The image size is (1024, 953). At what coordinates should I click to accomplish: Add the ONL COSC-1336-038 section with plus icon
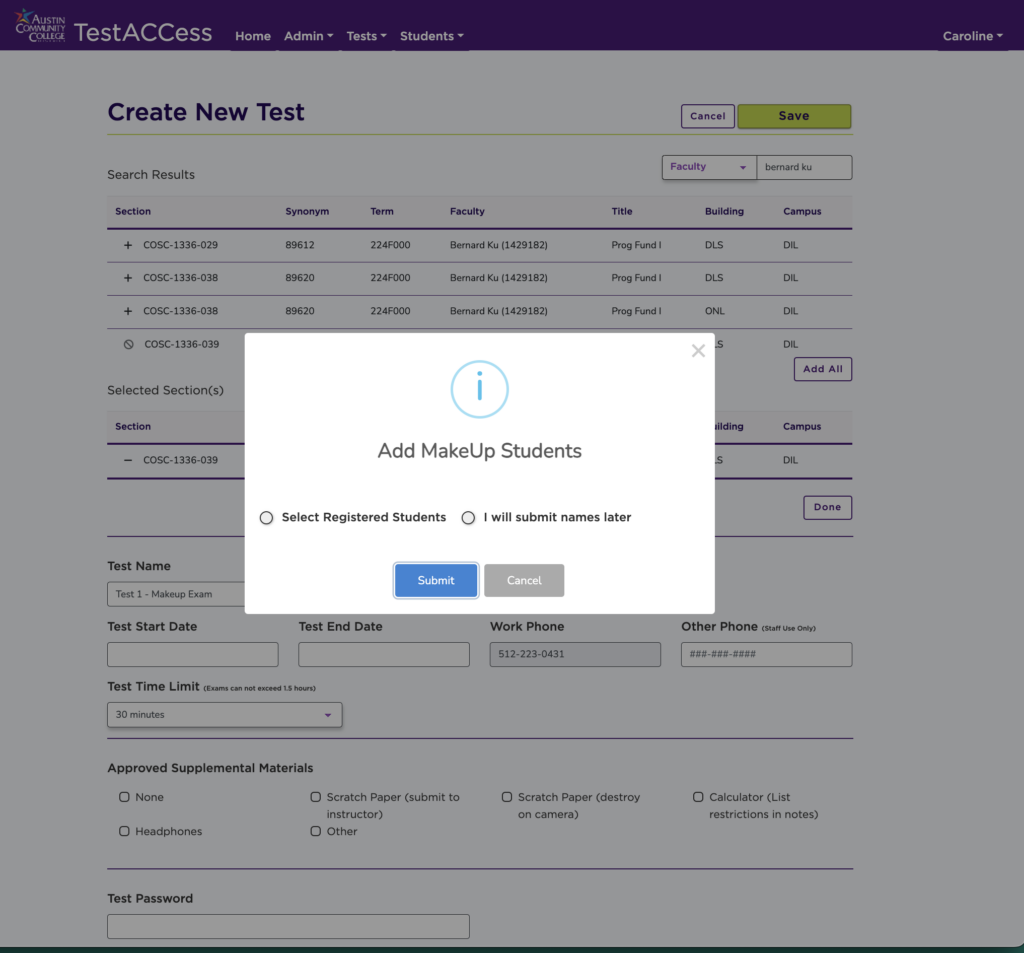tap(127, 311)
